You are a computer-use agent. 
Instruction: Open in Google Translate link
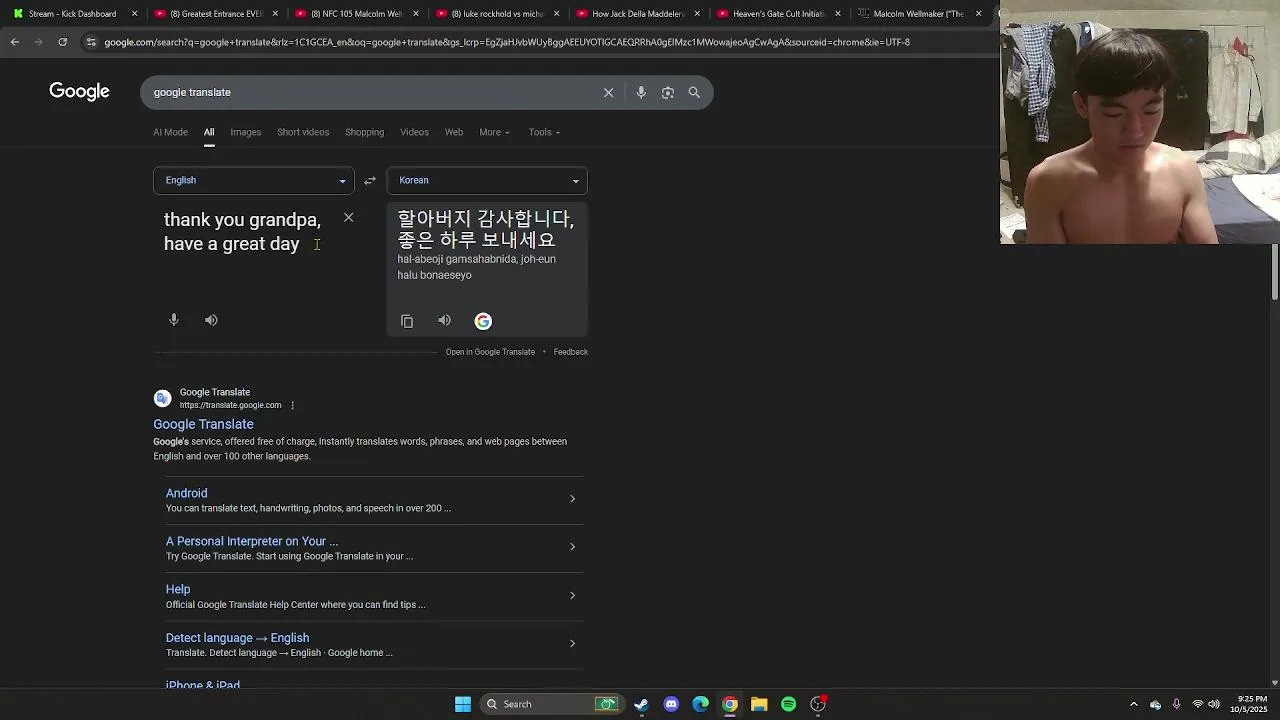(x=490, y=352)
